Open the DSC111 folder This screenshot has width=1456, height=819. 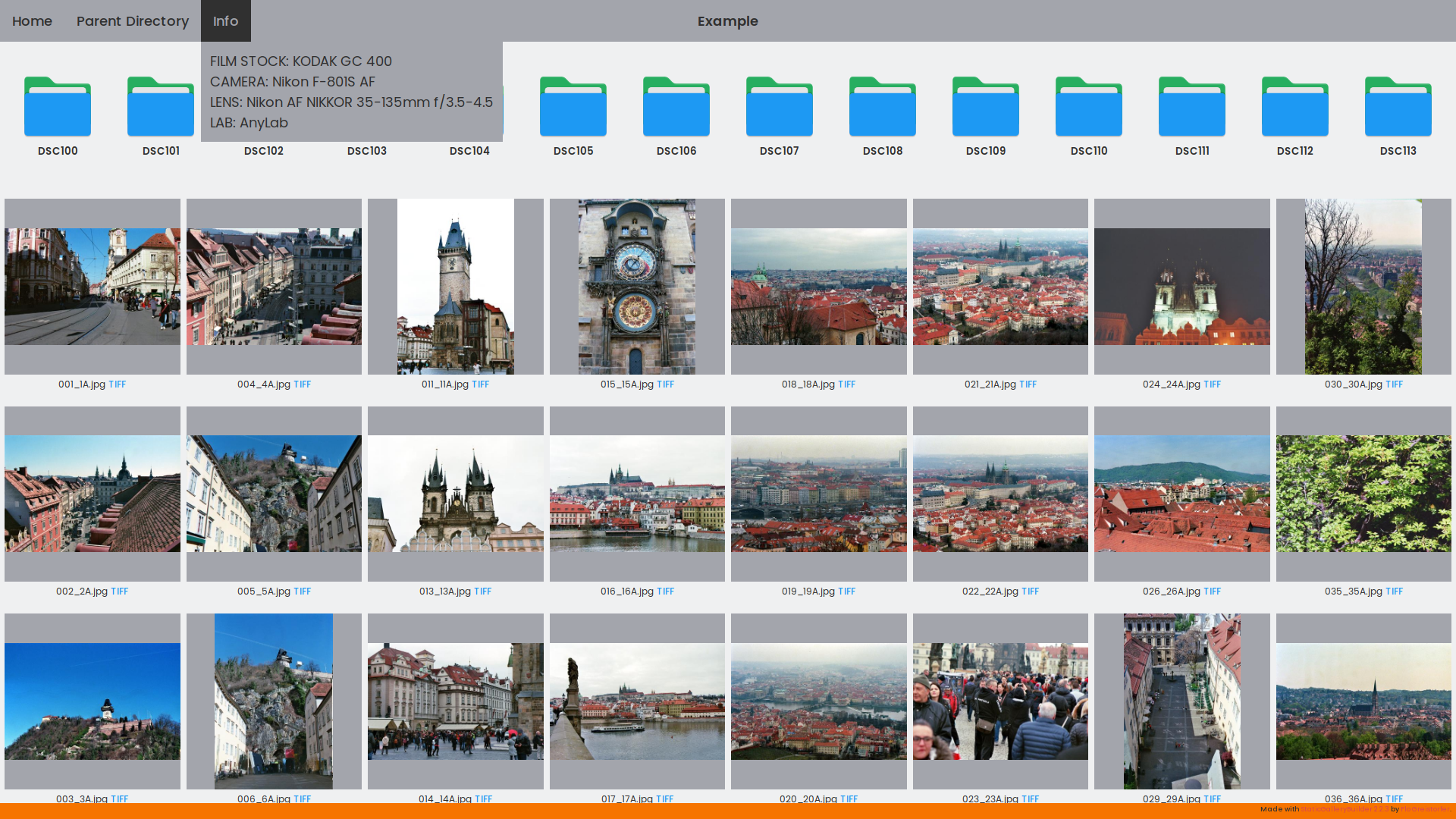click(x=1192, y=108)
